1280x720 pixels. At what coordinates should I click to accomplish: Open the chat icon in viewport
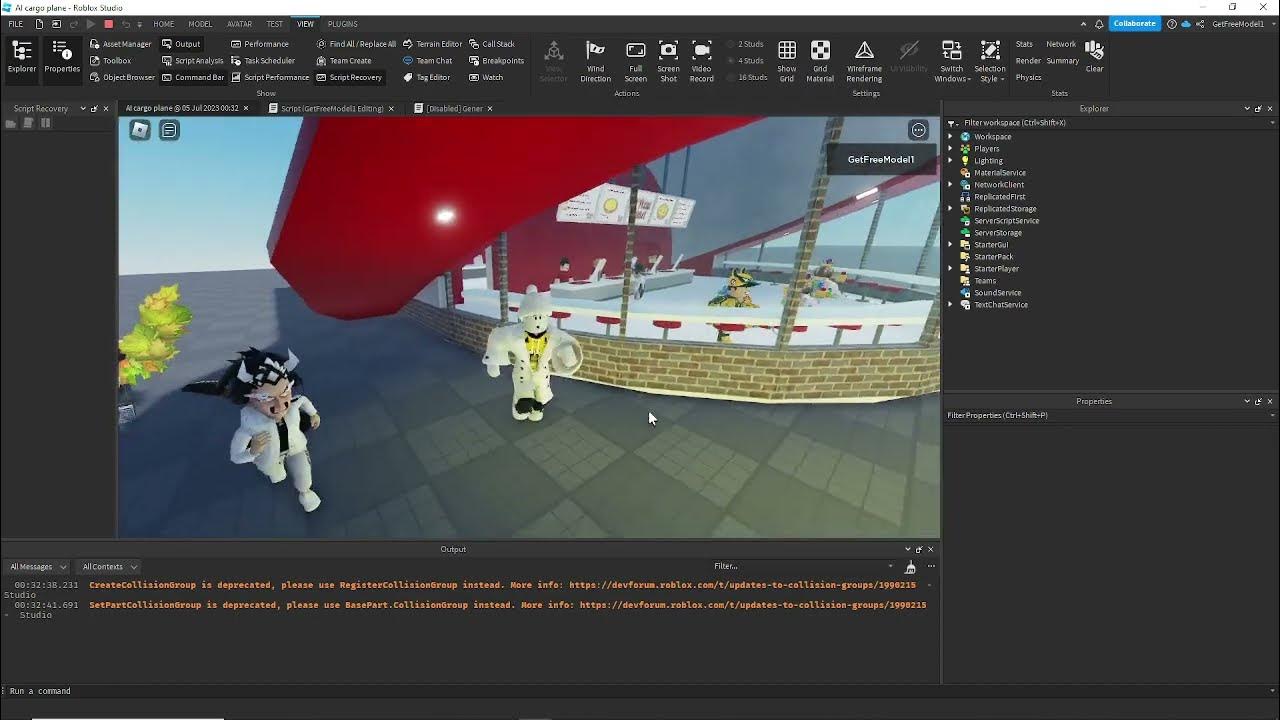pos(169,130)
